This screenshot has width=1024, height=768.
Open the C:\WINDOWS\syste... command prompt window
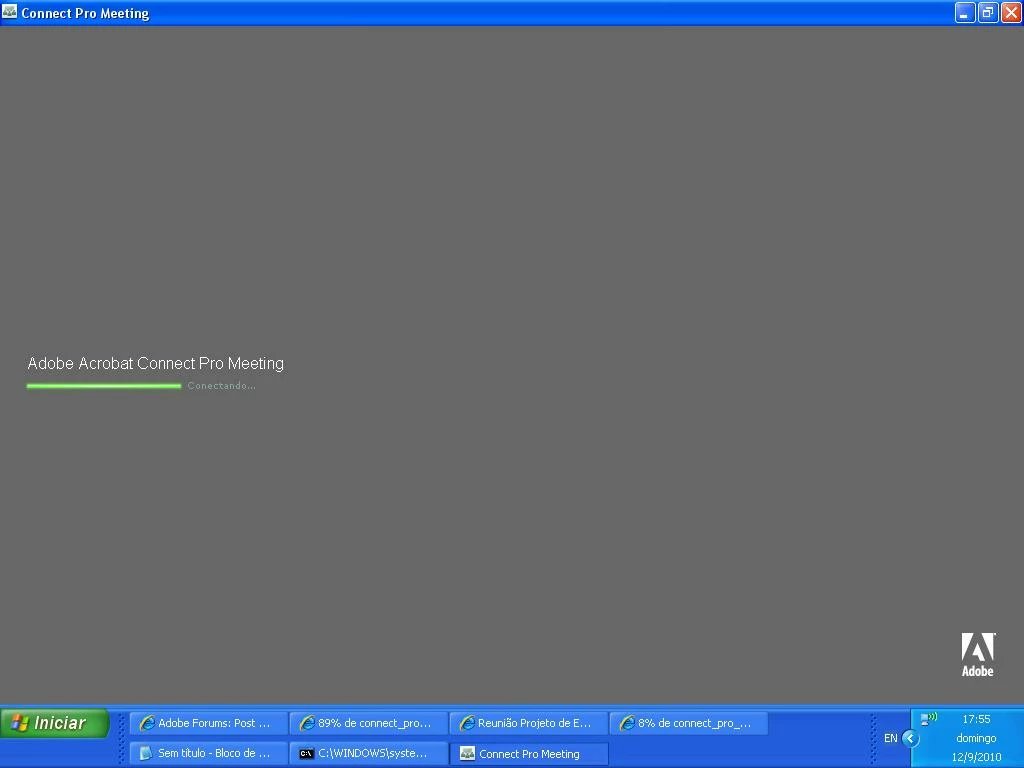369,753
